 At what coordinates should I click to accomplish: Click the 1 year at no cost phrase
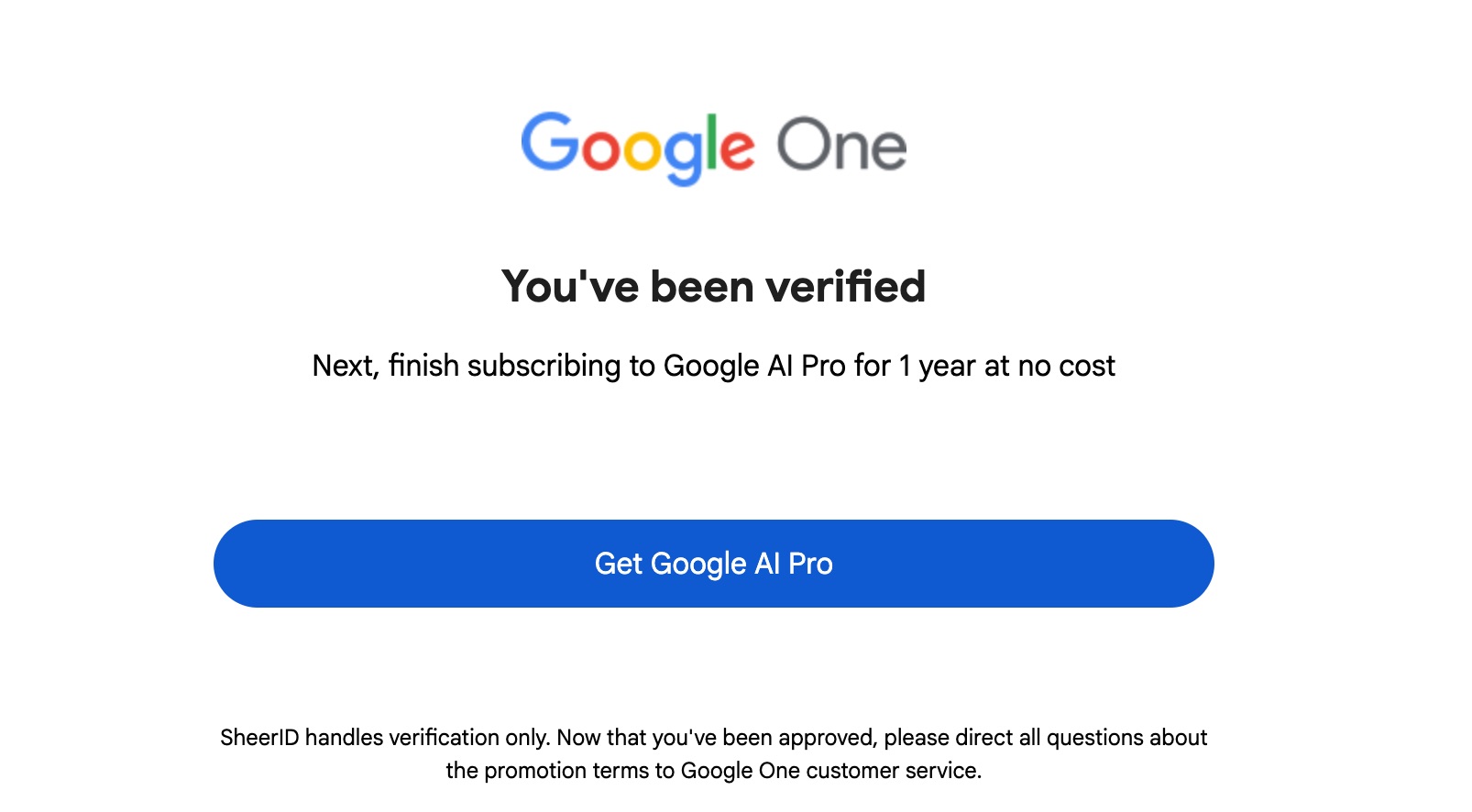[x=1007, y=366]
